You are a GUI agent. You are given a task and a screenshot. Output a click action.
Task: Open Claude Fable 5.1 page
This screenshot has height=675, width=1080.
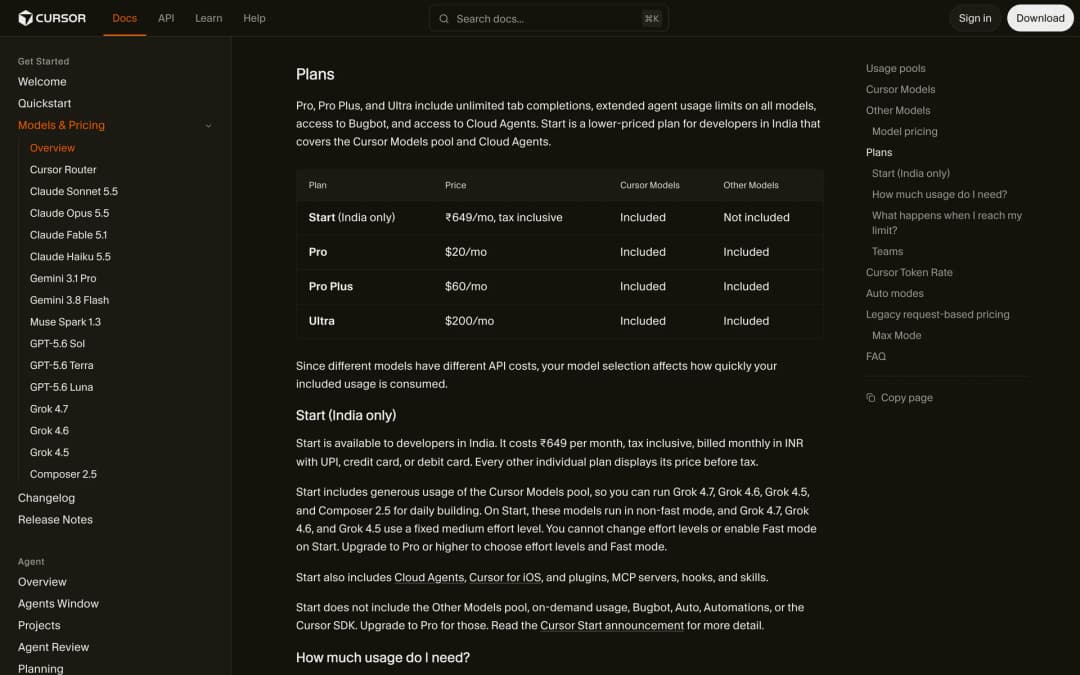click(x=68, y=235)
